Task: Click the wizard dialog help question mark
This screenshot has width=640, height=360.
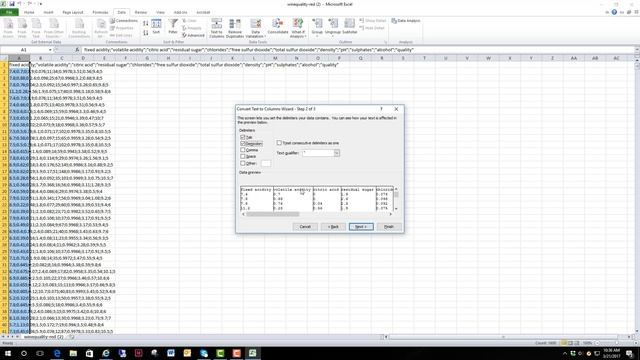Action: pyautogui.click(x=382, y=109)
